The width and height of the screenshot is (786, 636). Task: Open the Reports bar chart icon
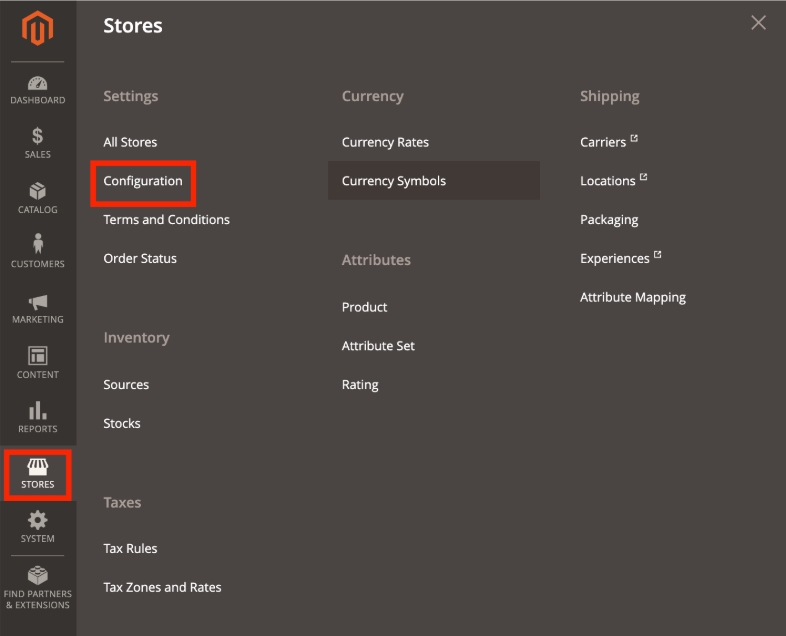point(38,410)
